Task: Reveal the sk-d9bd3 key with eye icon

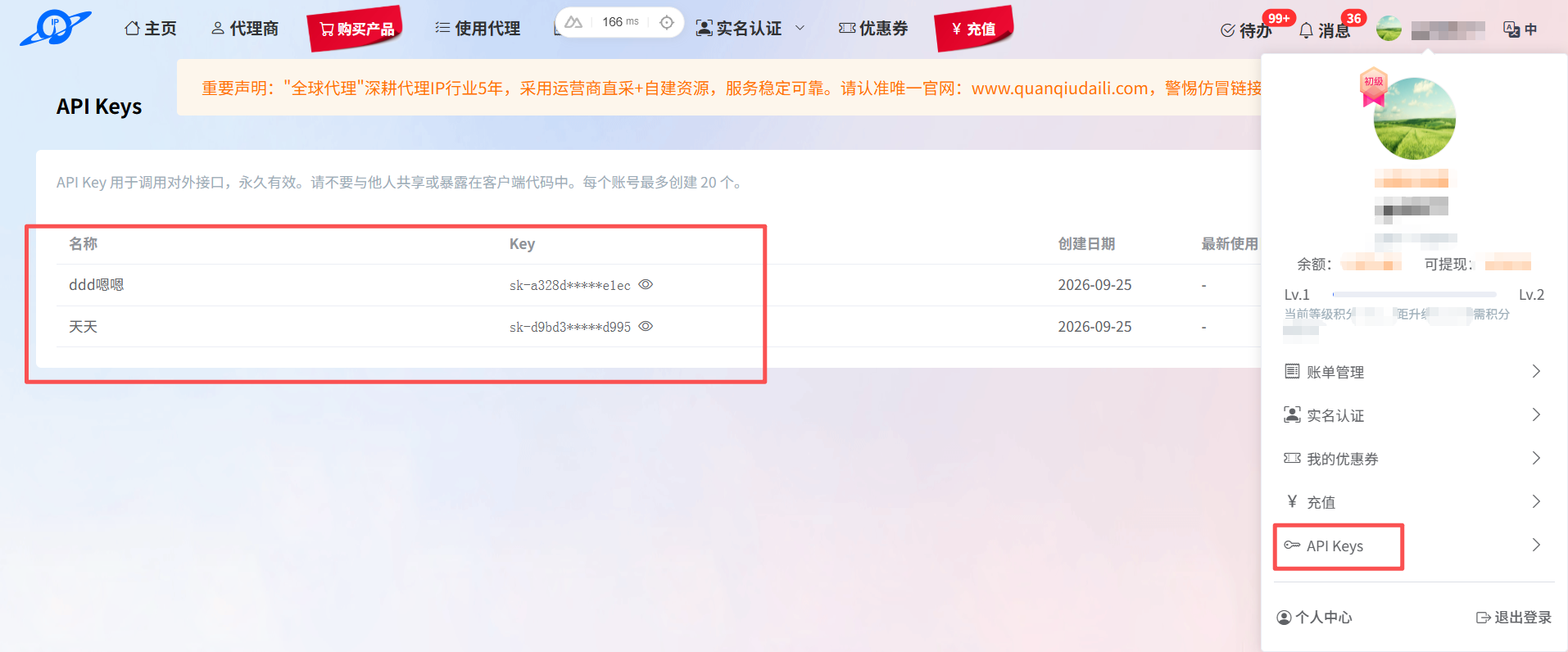Action: click(x=646, y=326)
